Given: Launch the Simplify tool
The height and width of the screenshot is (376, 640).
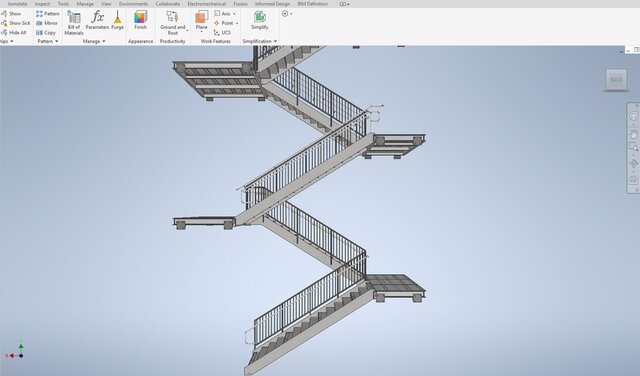Looking at the screenshot, I should [x=260, y=20].
